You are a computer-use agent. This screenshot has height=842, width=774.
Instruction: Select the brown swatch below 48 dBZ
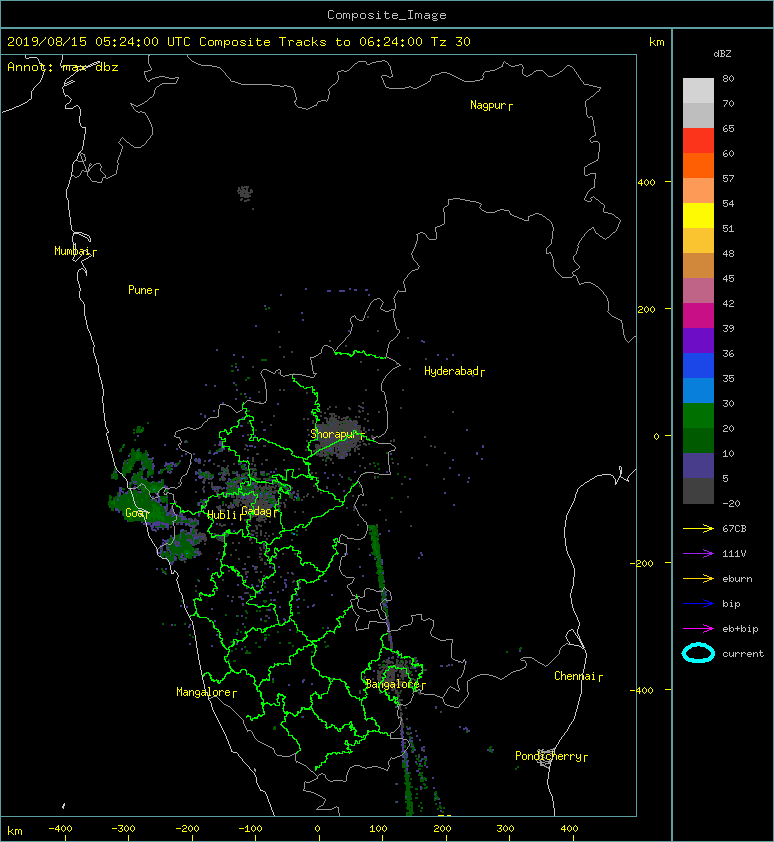point(698,265)
